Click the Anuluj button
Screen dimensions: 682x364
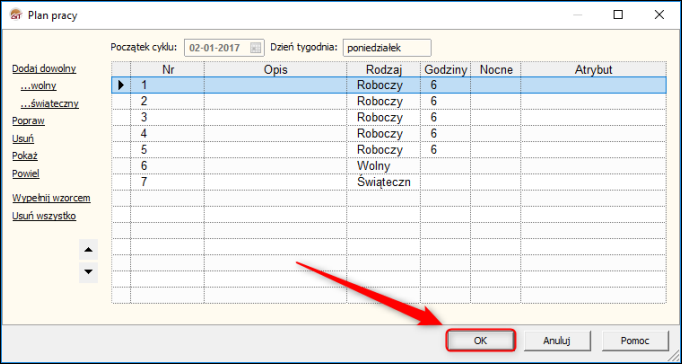[557, 341]
